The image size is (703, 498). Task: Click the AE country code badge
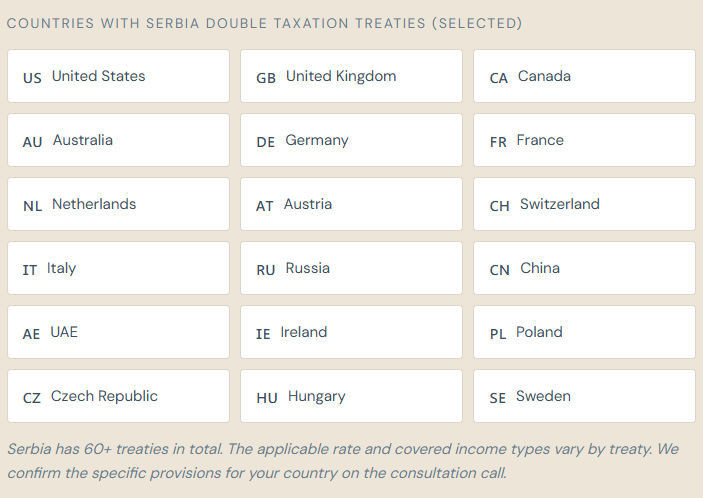[31, 334]
